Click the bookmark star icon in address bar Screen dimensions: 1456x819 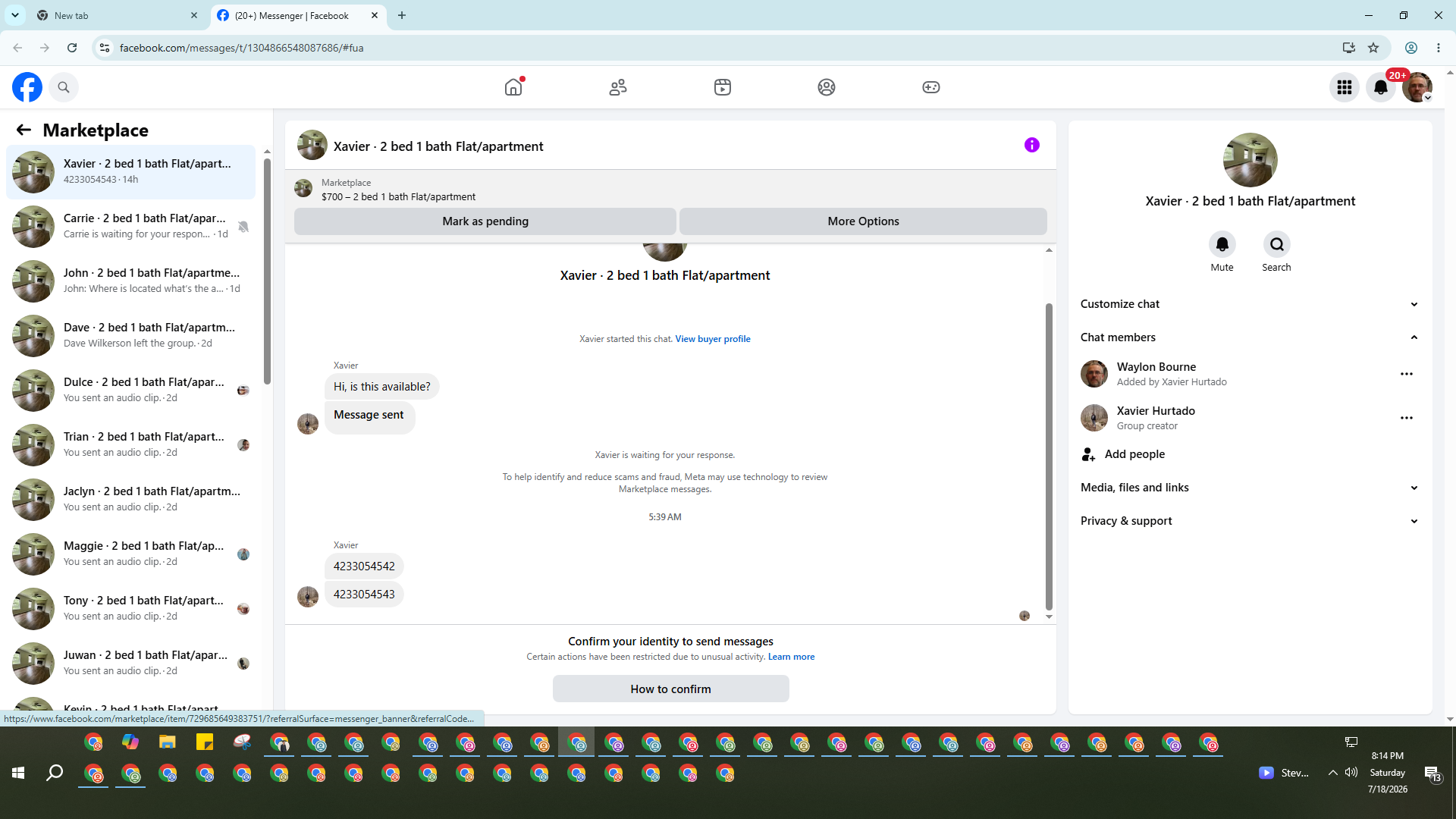(x=1373, y=48)
